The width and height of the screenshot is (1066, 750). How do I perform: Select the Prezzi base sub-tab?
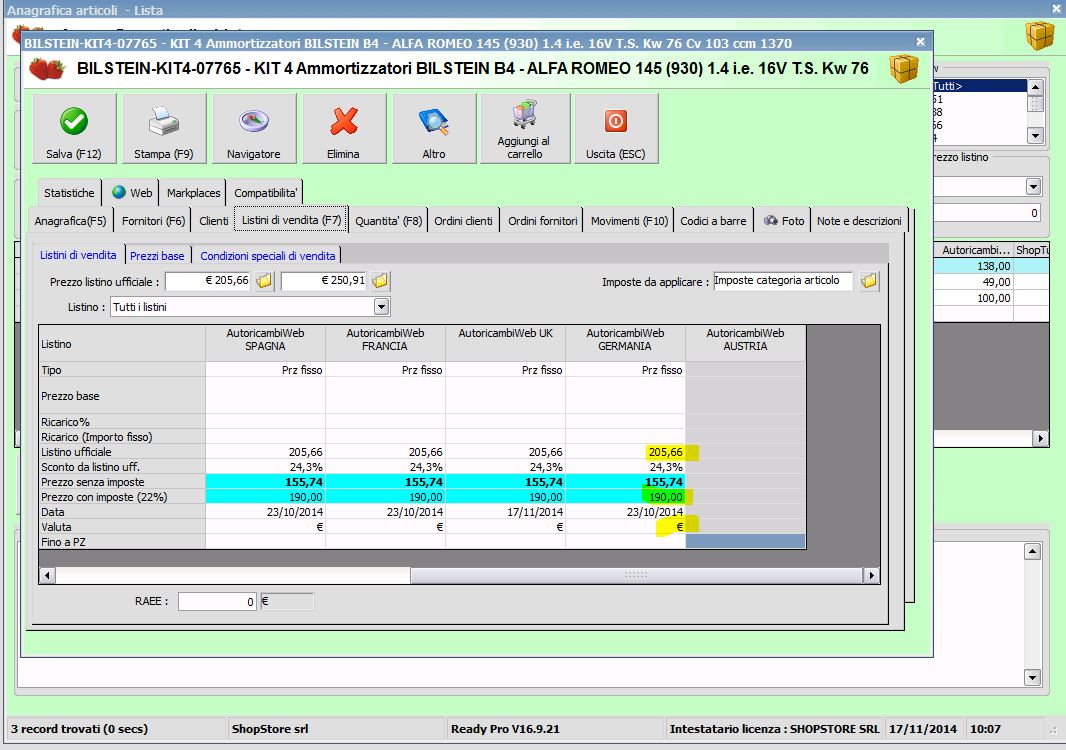click(x=157, y=256)
